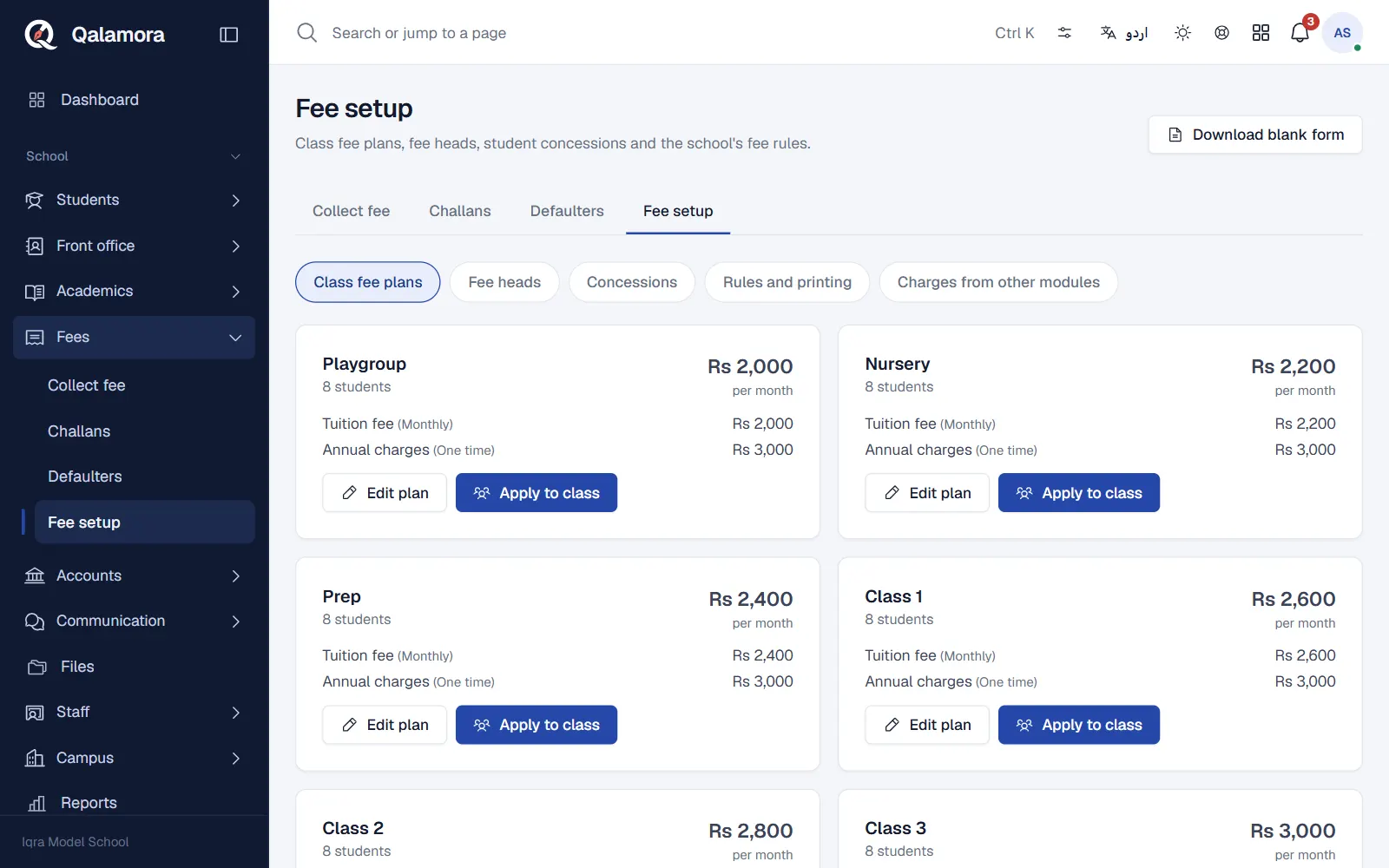The image size is (1389, 868).
Task: Click the pencil icon on Class 1's Edit plan
Action: click(892, 725)
